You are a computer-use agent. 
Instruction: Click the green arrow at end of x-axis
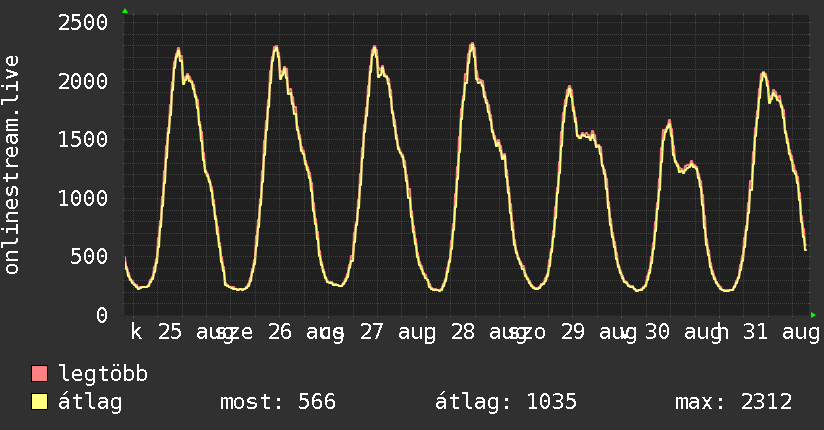point(813,315)
